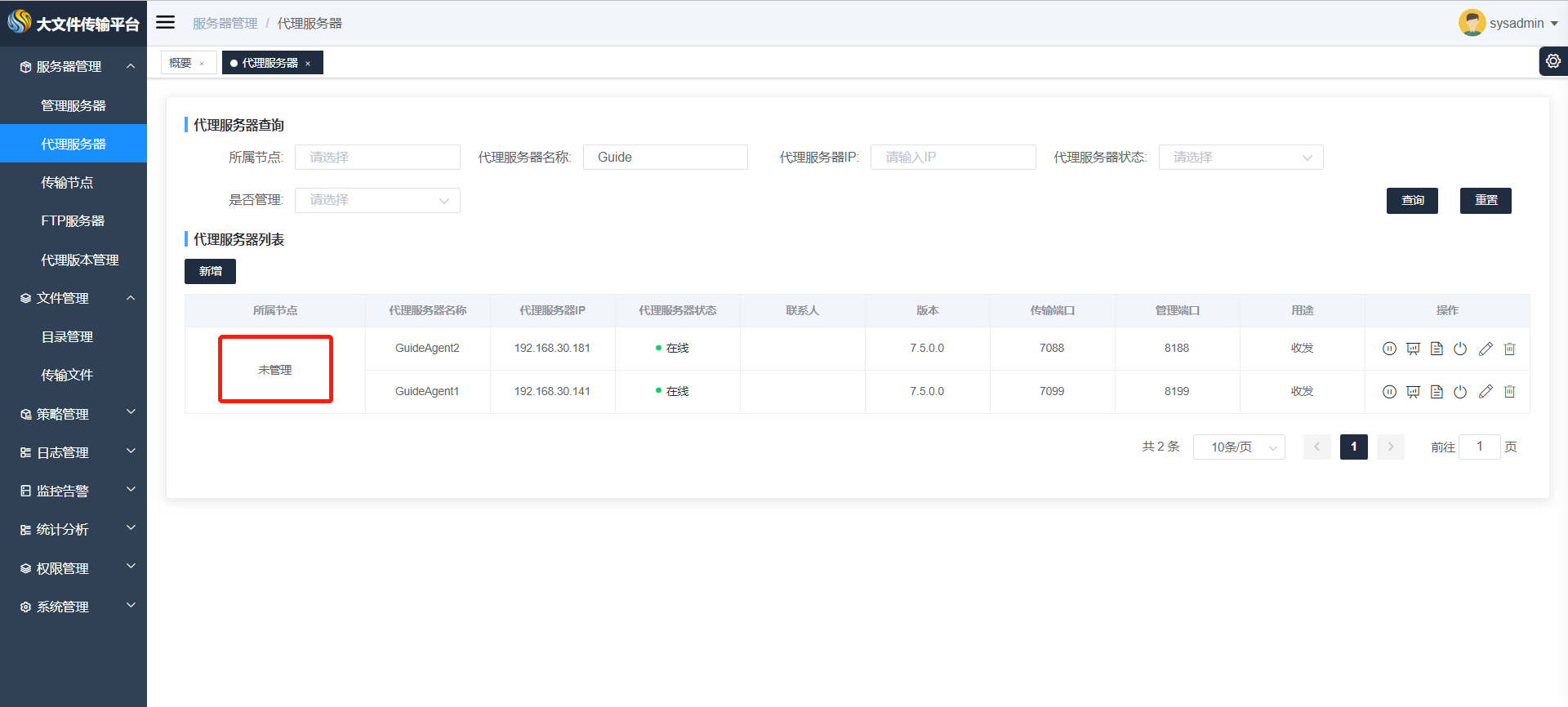Click the 在线 status for GuideAgent2

672,349
